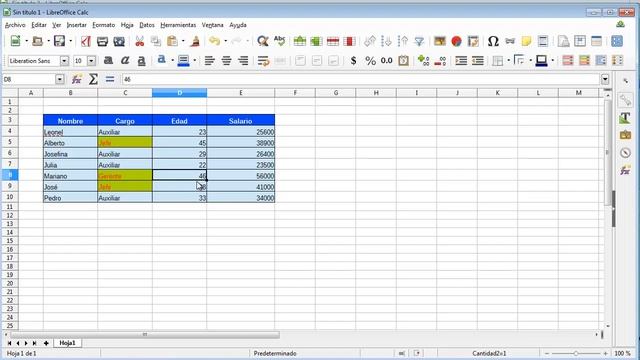
Task: Toggle Center Horizontally alignment
Action: pyautogui.click(x=227, y=61)
